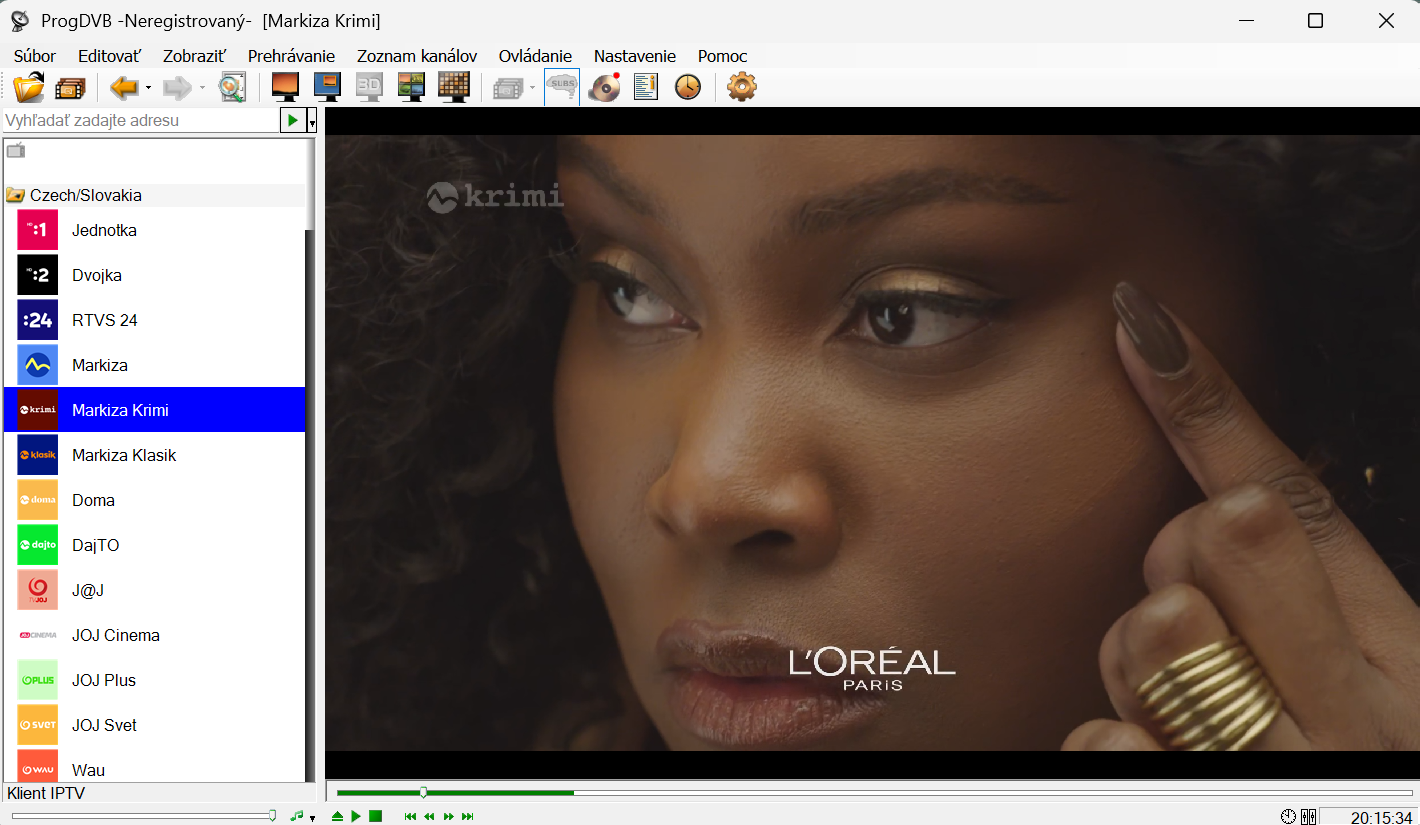Open the program guide list icon
This screenshot has width=1420, height=825.
point(646,88)
